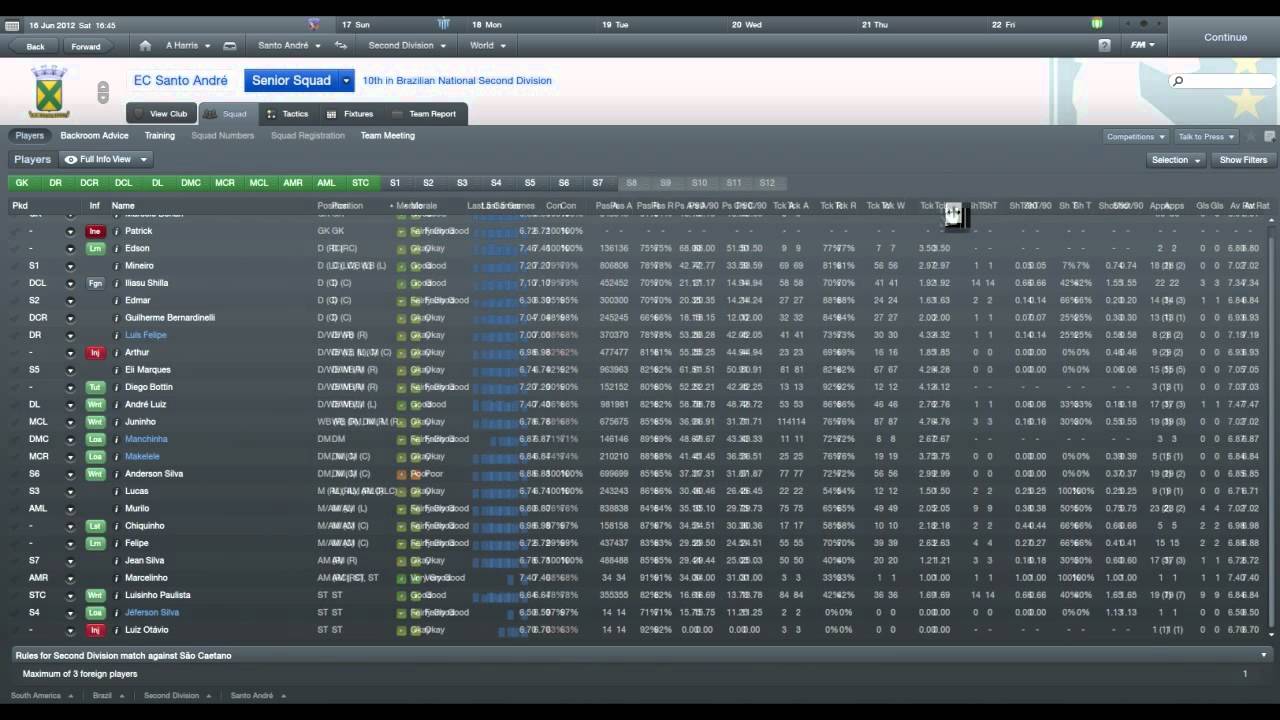Open the Competitions dropdown
Screen dimensions: 1280x720
(x=1135, y=136)
